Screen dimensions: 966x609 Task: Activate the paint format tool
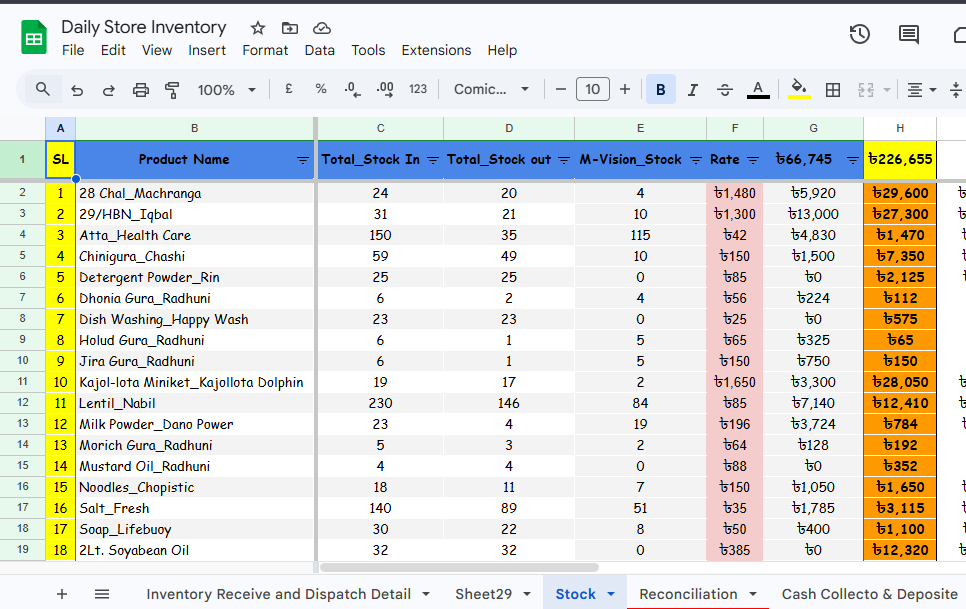172,90
